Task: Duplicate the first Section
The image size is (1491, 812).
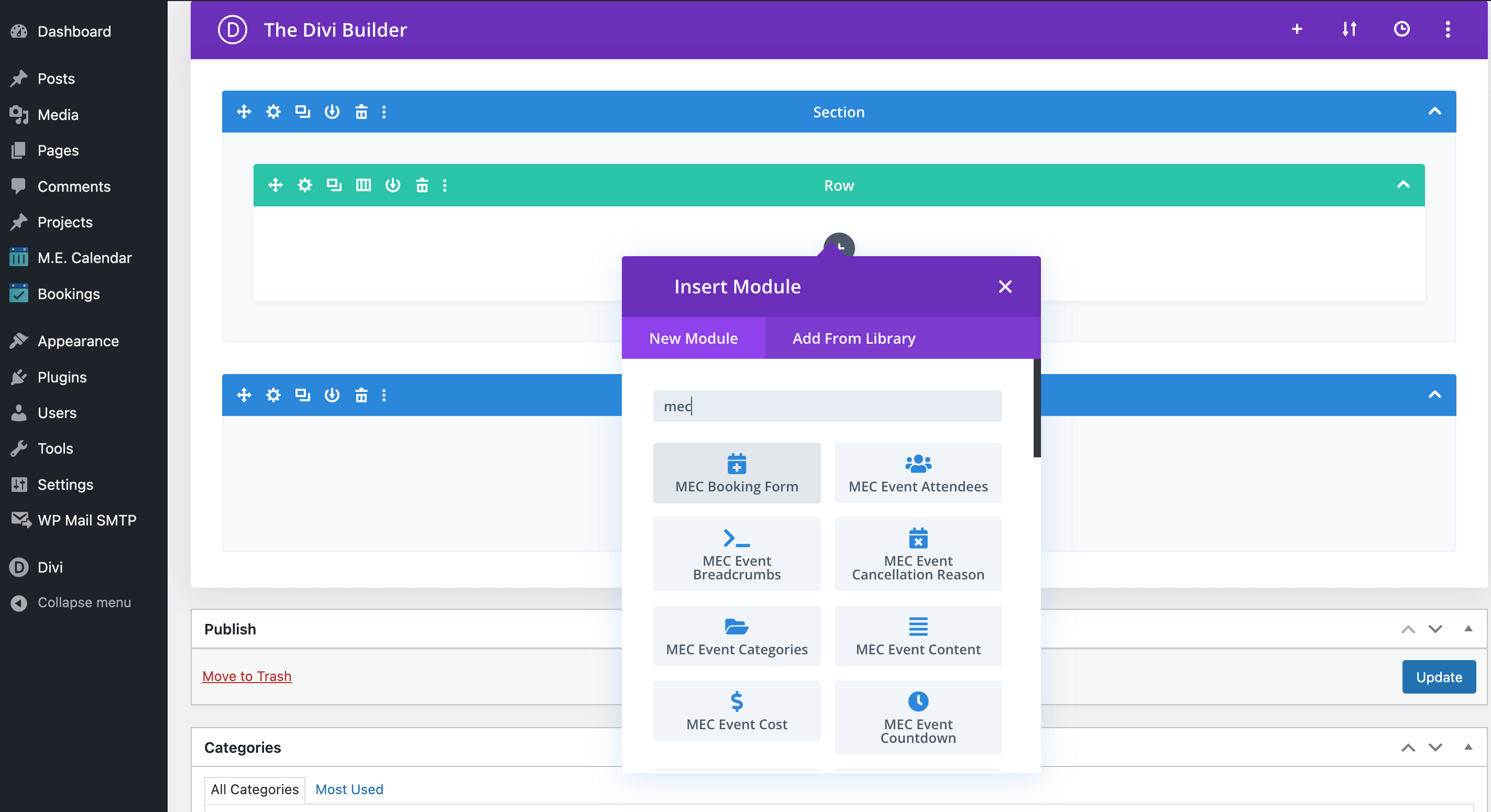Action: (303, 112)
